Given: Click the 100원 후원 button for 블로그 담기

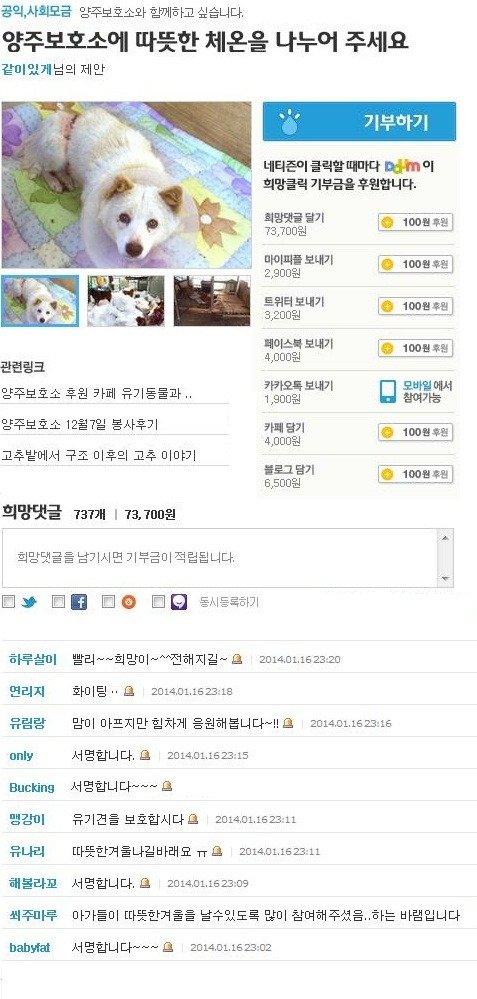Looking at the screenshot, I should (415, 474).
